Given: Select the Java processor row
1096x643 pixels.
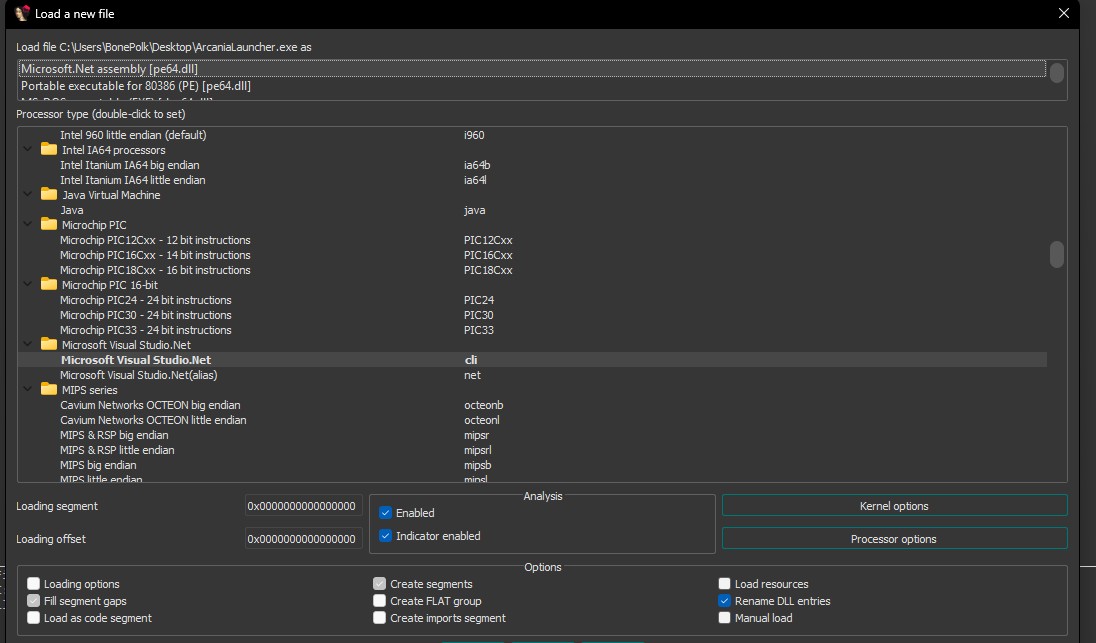Looking at the screenshot, I should [x=532, y=210].
